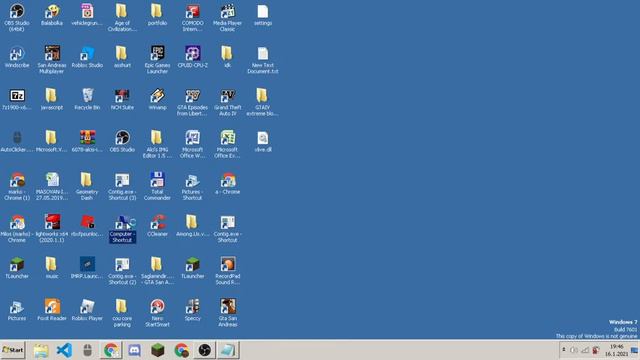Screen dimensions: 640x360
Task: Select the 7z1900 installer icon
Action: [17, 99]
